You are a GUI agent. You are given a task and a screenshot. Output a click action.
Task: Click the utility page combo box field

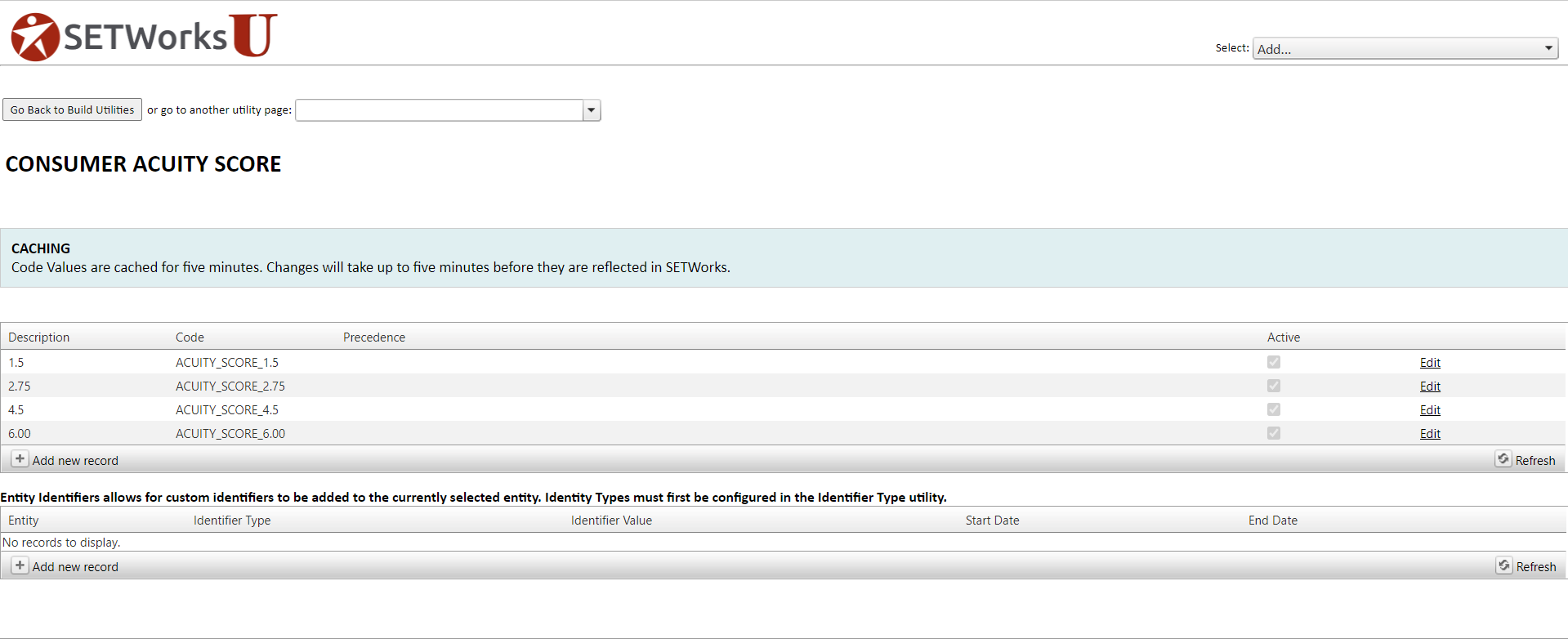(x=440, y=110)
